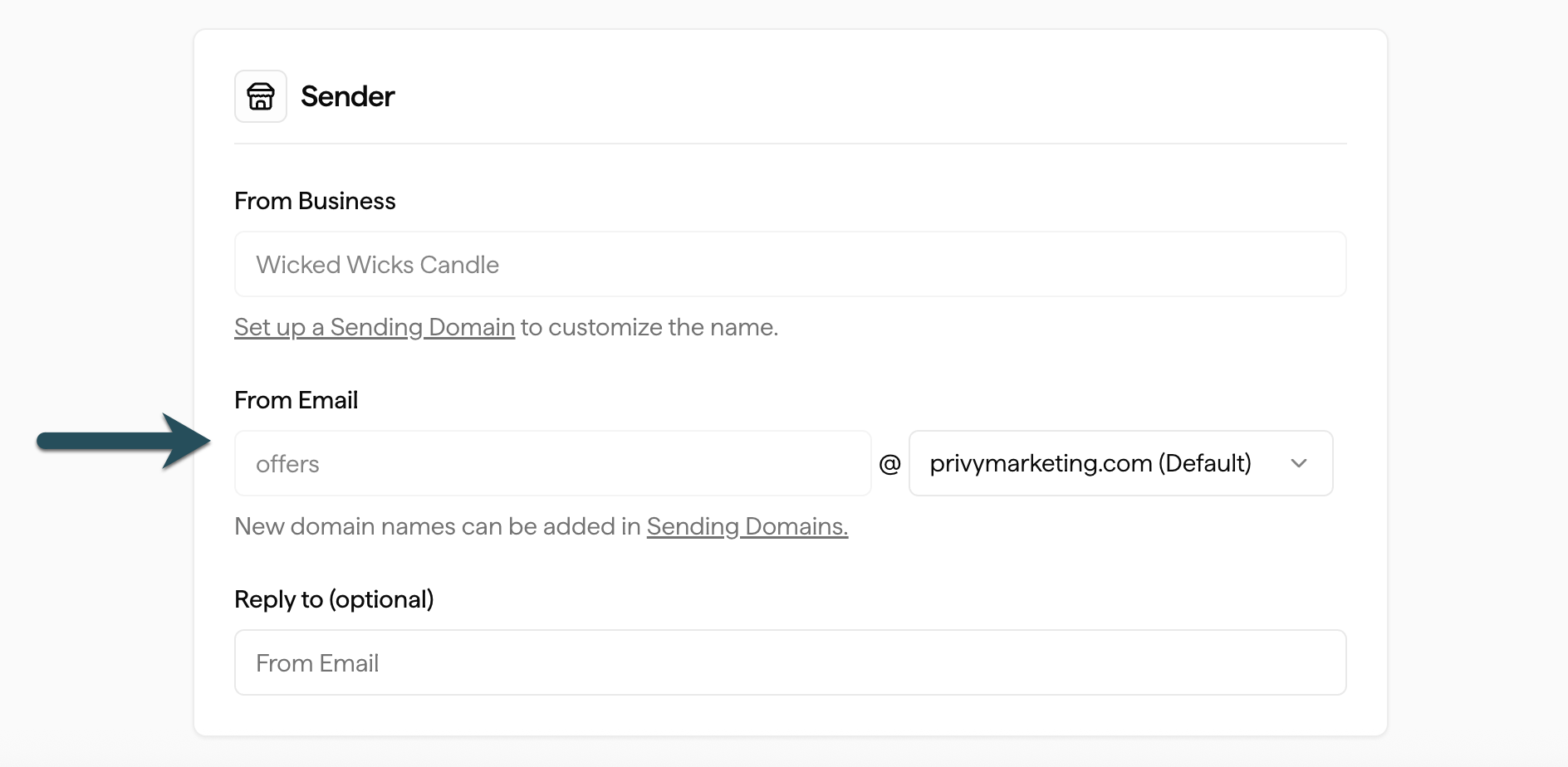
Task: Click the Sender panel header text
Action: [348, 95]
